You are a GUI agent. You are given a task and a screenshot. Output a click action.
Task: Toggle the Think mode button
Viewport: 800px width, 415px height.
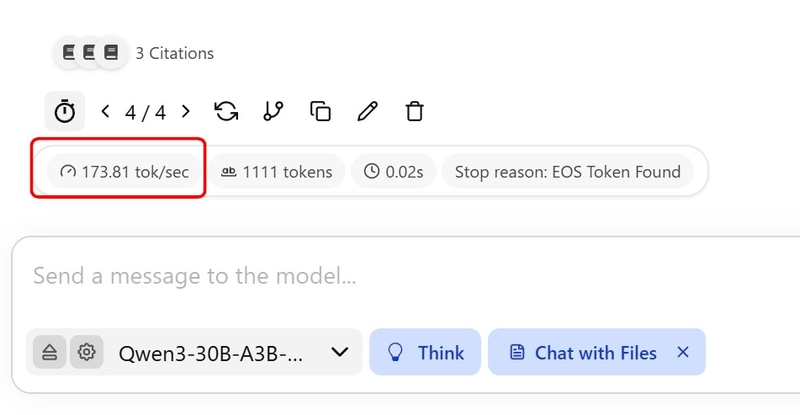[425, 352]
